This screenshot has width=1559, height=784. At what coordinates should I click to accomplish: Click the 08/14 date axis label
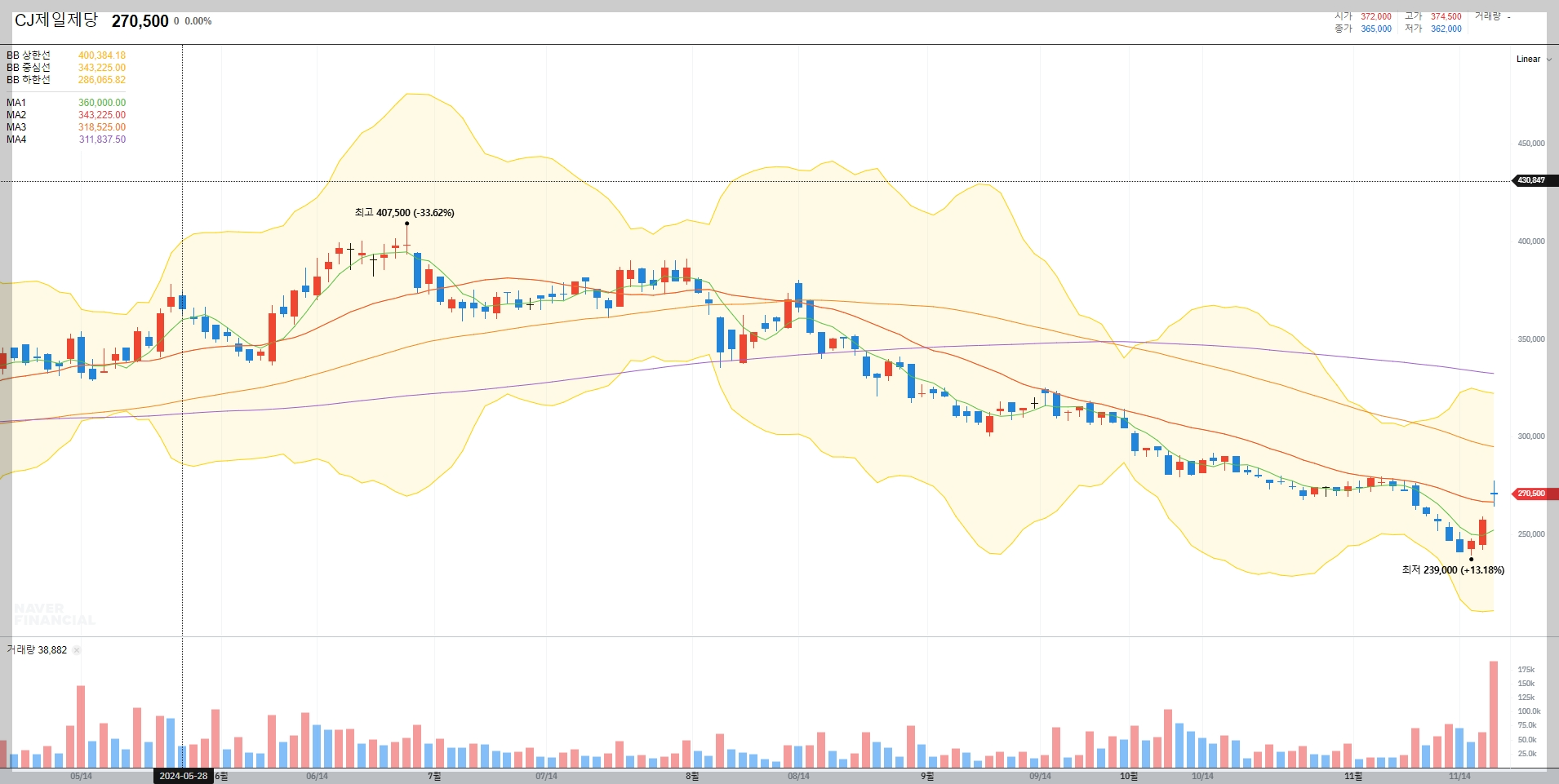pyautogui.click(x=798, y=777)
